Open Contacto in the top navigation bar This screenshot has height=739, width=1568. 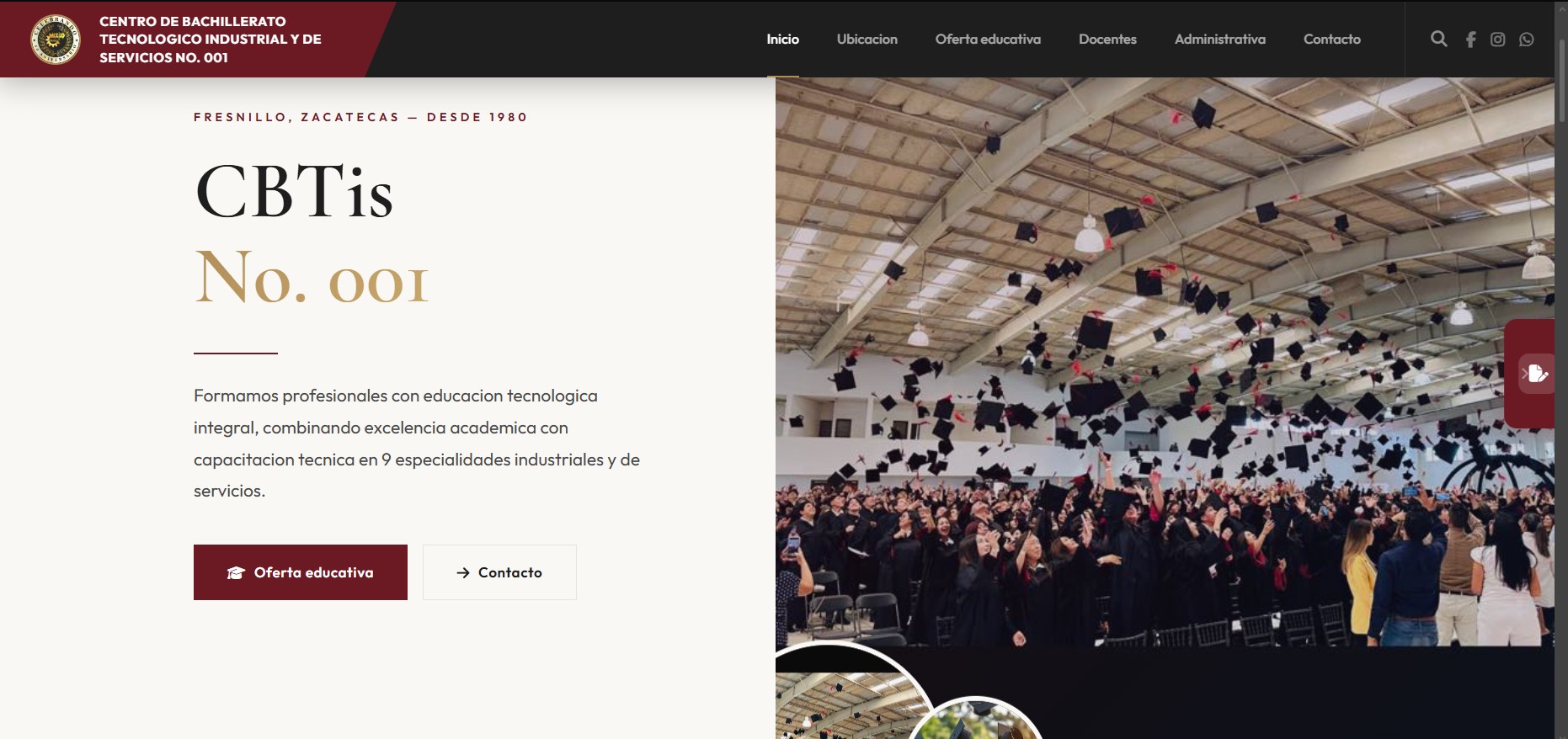pos(1332,40)
